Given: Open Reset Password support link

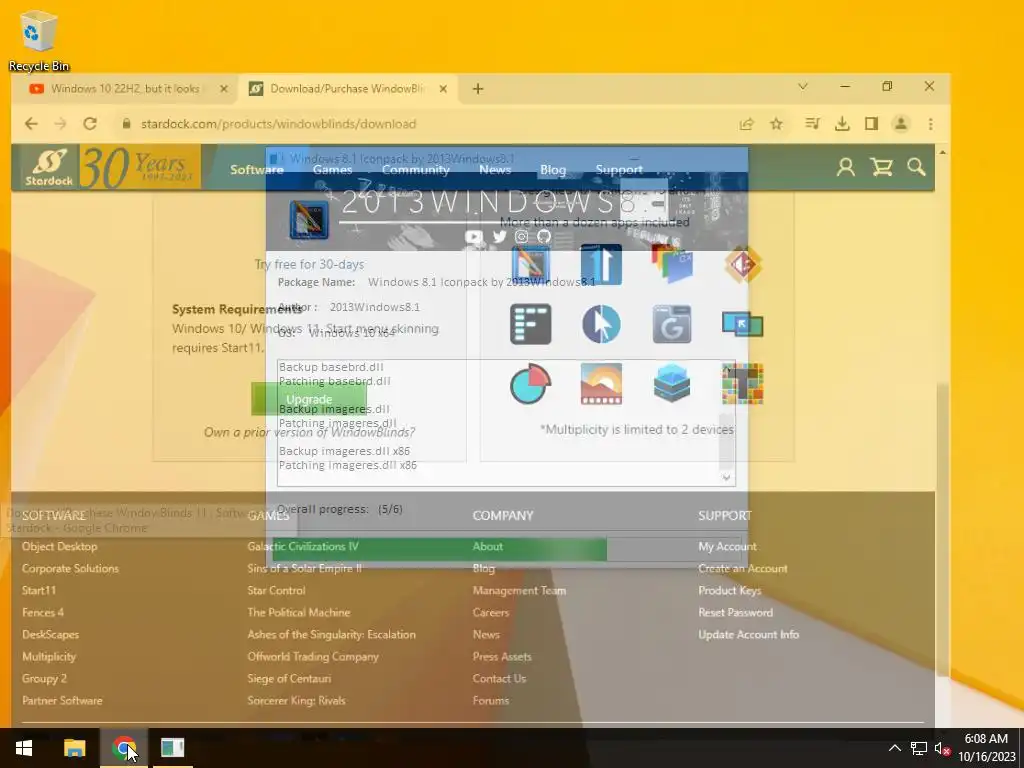Looking at the screenshot, I should (x=735, y=613).
